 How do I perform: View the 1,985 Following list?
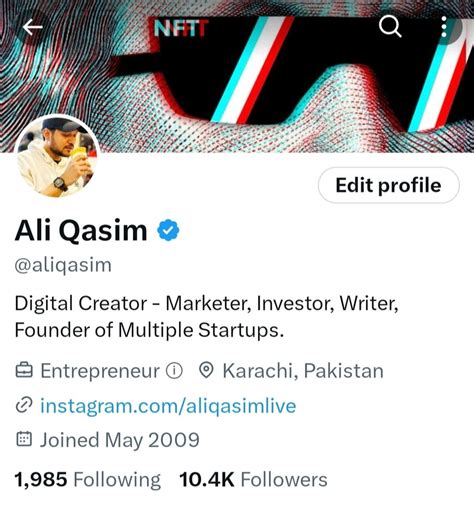[88, 479]
